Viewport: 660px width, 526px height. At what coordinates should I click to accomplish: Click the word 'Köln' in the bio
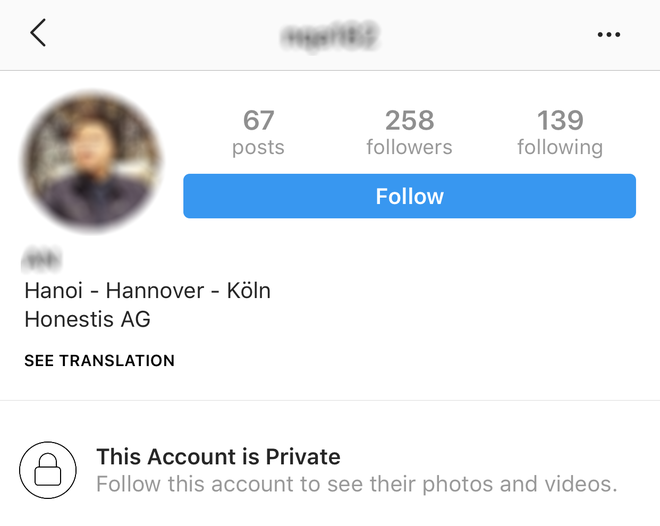click(249, 291)
